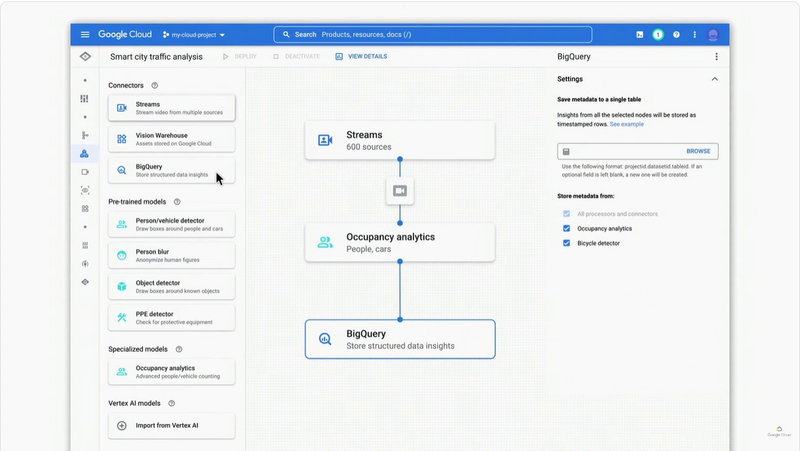The height and width of the screenshot is (451, 800).
Task: Collapse the Settings section chevron
Action: (x=714, y=79)
